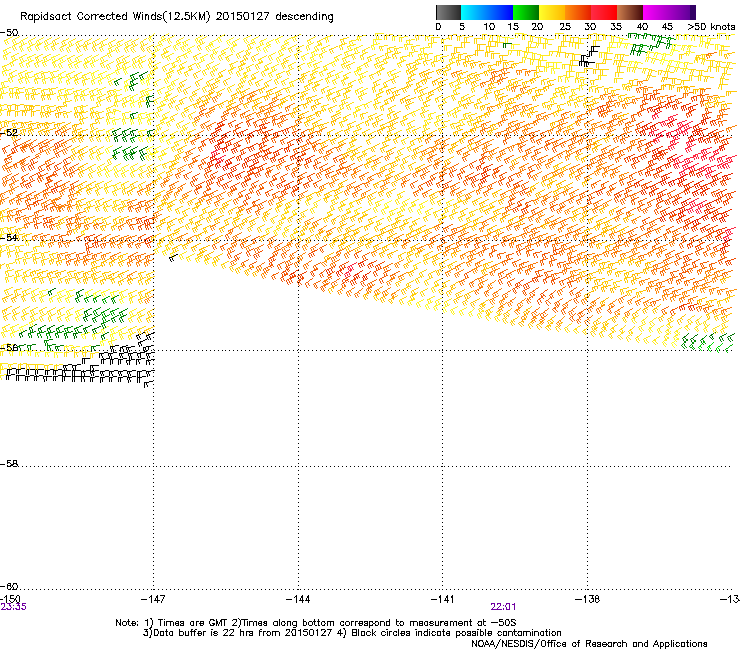Viewport: 740px width, 650px height.
Task: Click the 'Data buffer is 22 hrs' note line
Action: click(352, 633)
